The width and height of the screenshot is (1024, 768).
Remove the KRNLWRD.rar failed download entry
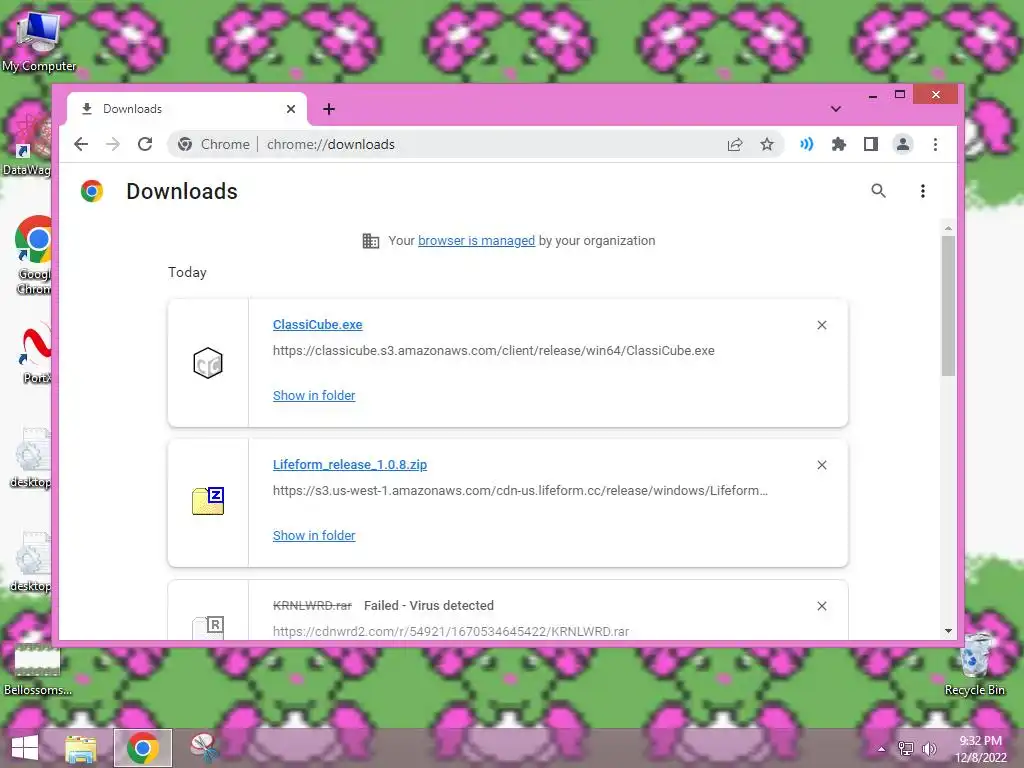pyautogui.click(x=822, y=606)
